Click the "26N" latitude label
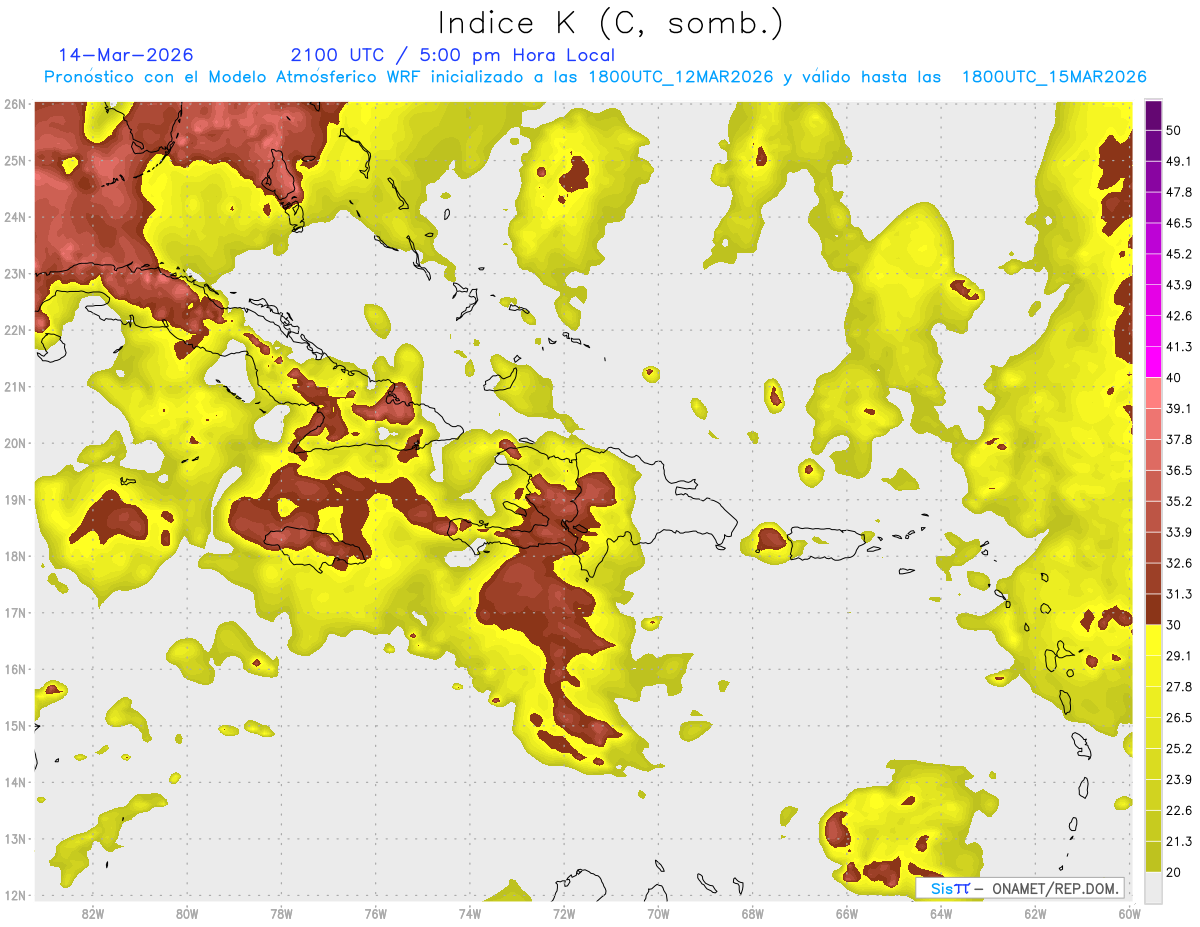 click(x=15, y=104)
